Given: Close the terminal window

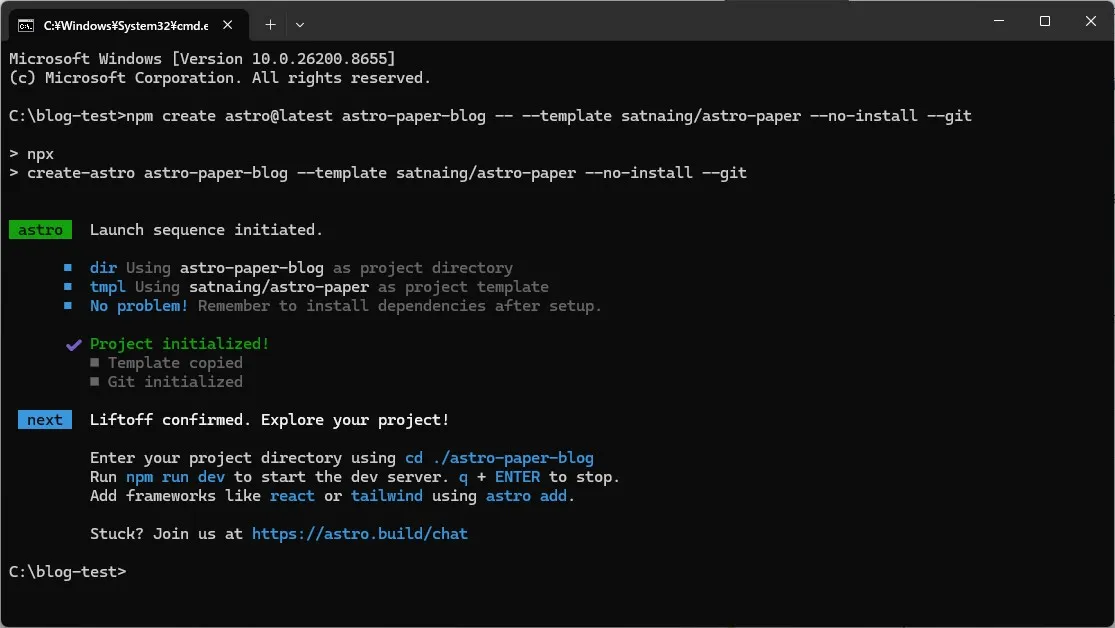Looking at the screenshot, I should [x=1091, y=21].
